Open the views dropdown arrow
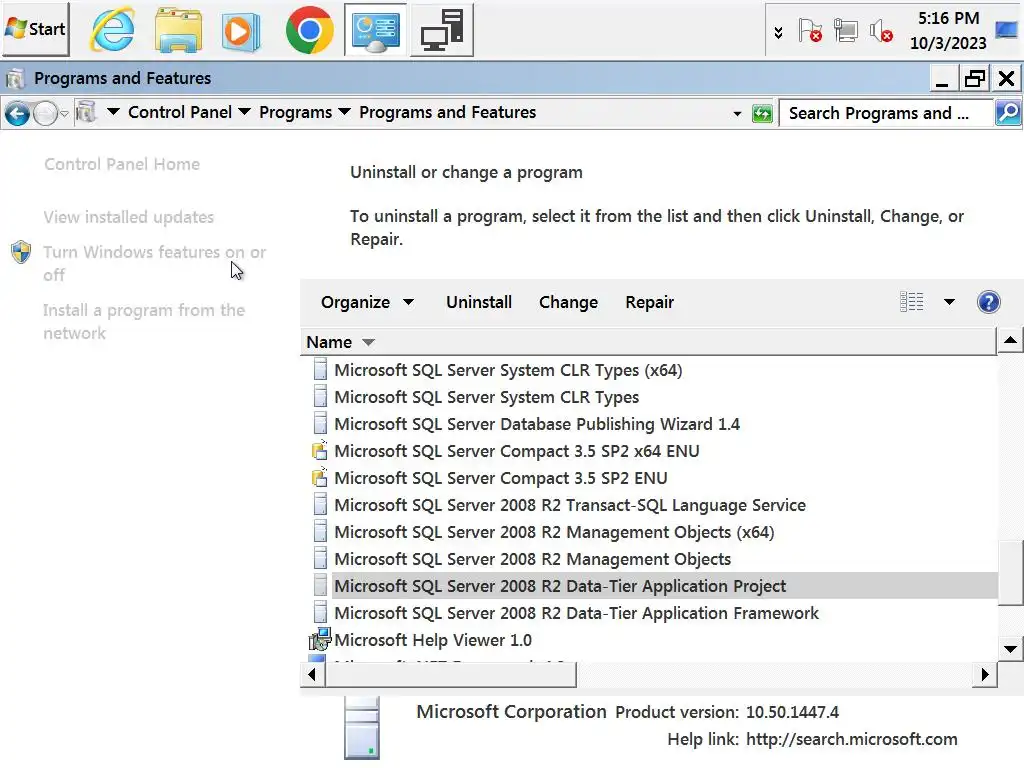 tap(949, 302)
